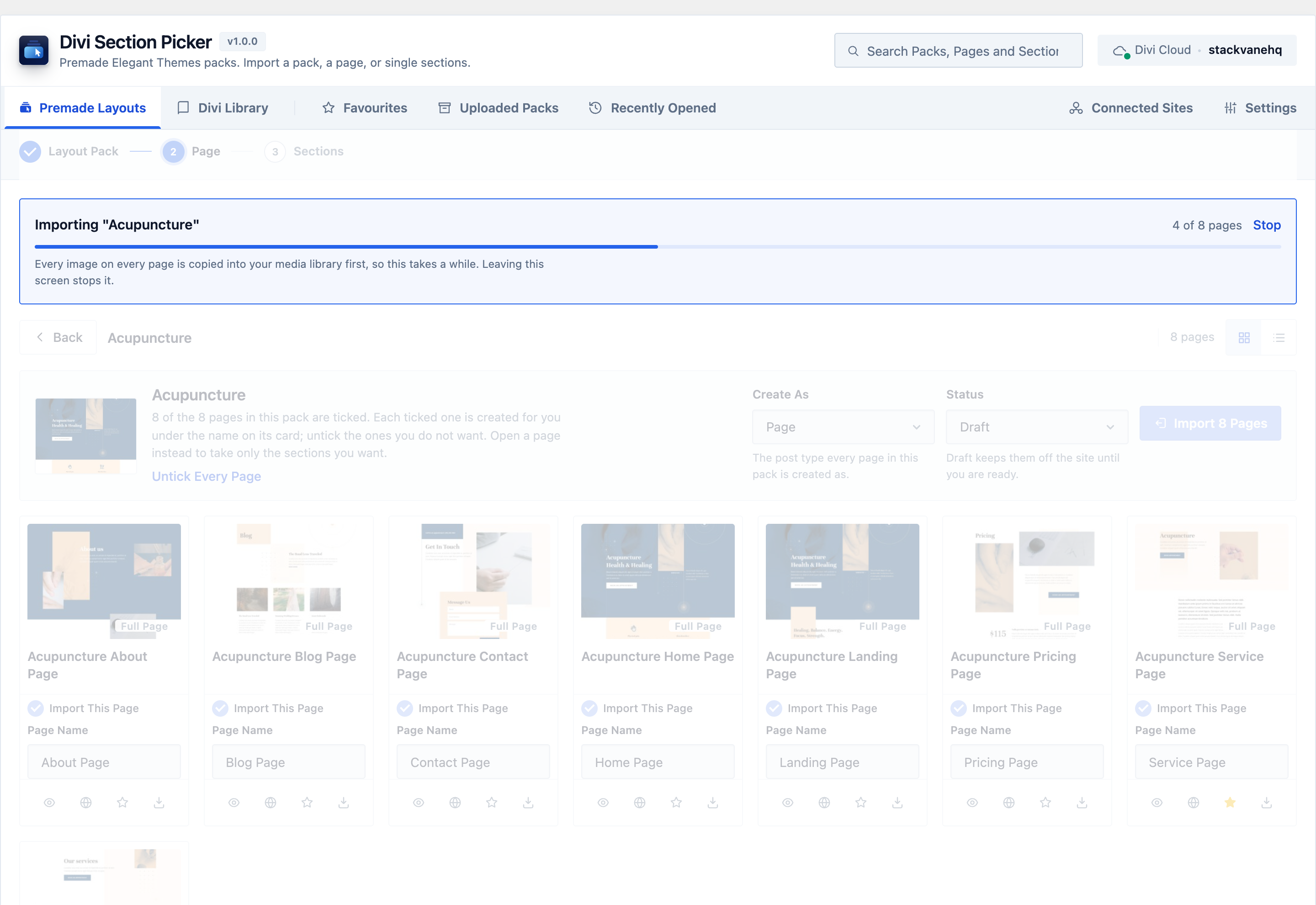Screen dimensions: 1316x905
Task: Untick Import This Page for Home Page
Action: tap(589, 708)
